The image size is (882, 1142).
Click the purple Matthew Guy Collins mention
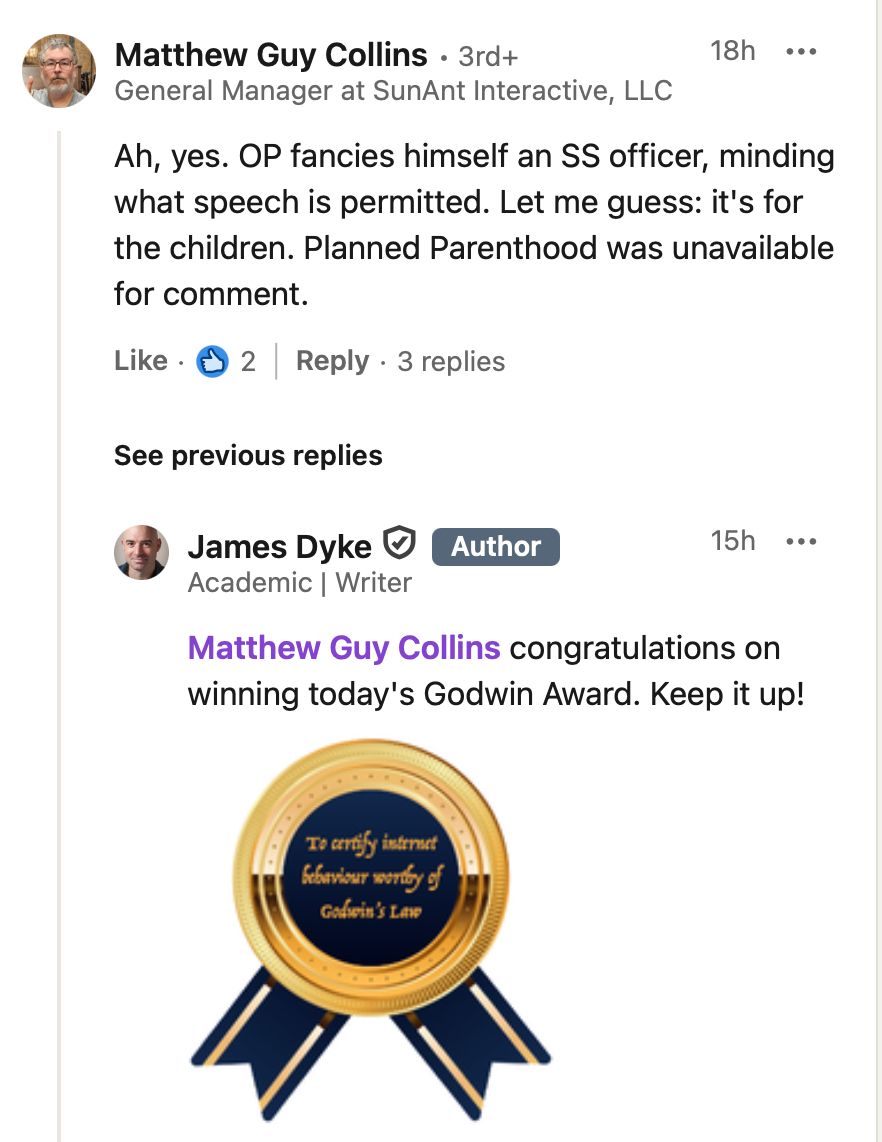coord(344,648)
